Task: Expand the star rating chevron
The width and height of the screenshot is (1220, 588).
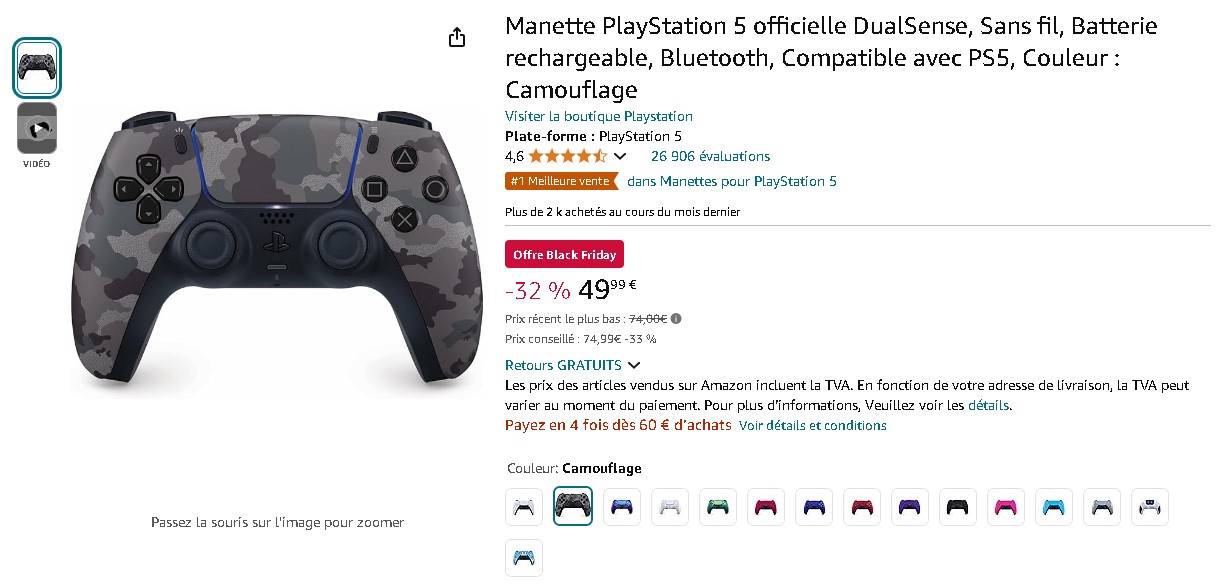Action: point(620,156)
